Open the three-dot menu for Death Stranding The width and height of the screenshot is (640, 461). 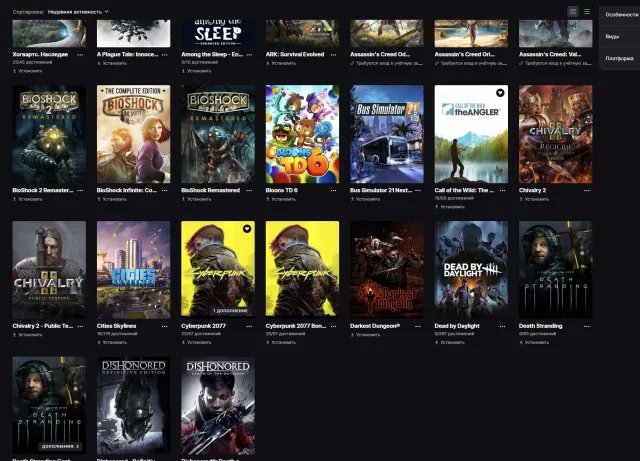[587, 326]
